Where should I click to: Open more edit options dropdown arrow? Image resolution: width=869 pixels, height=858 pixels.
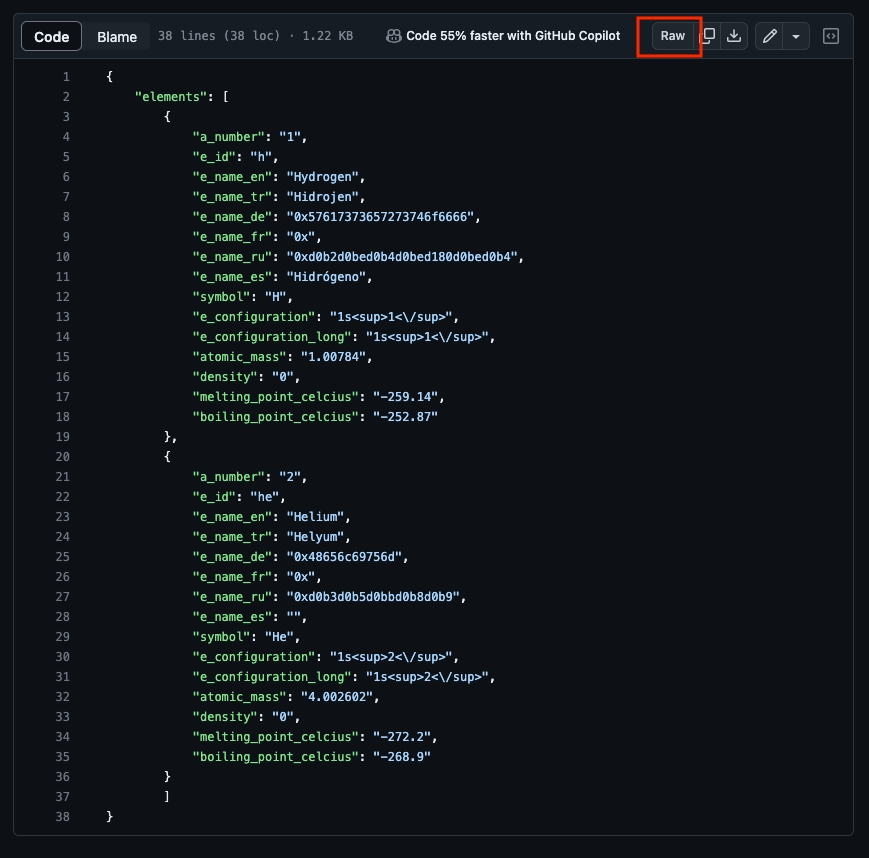[x=796, y=36]
